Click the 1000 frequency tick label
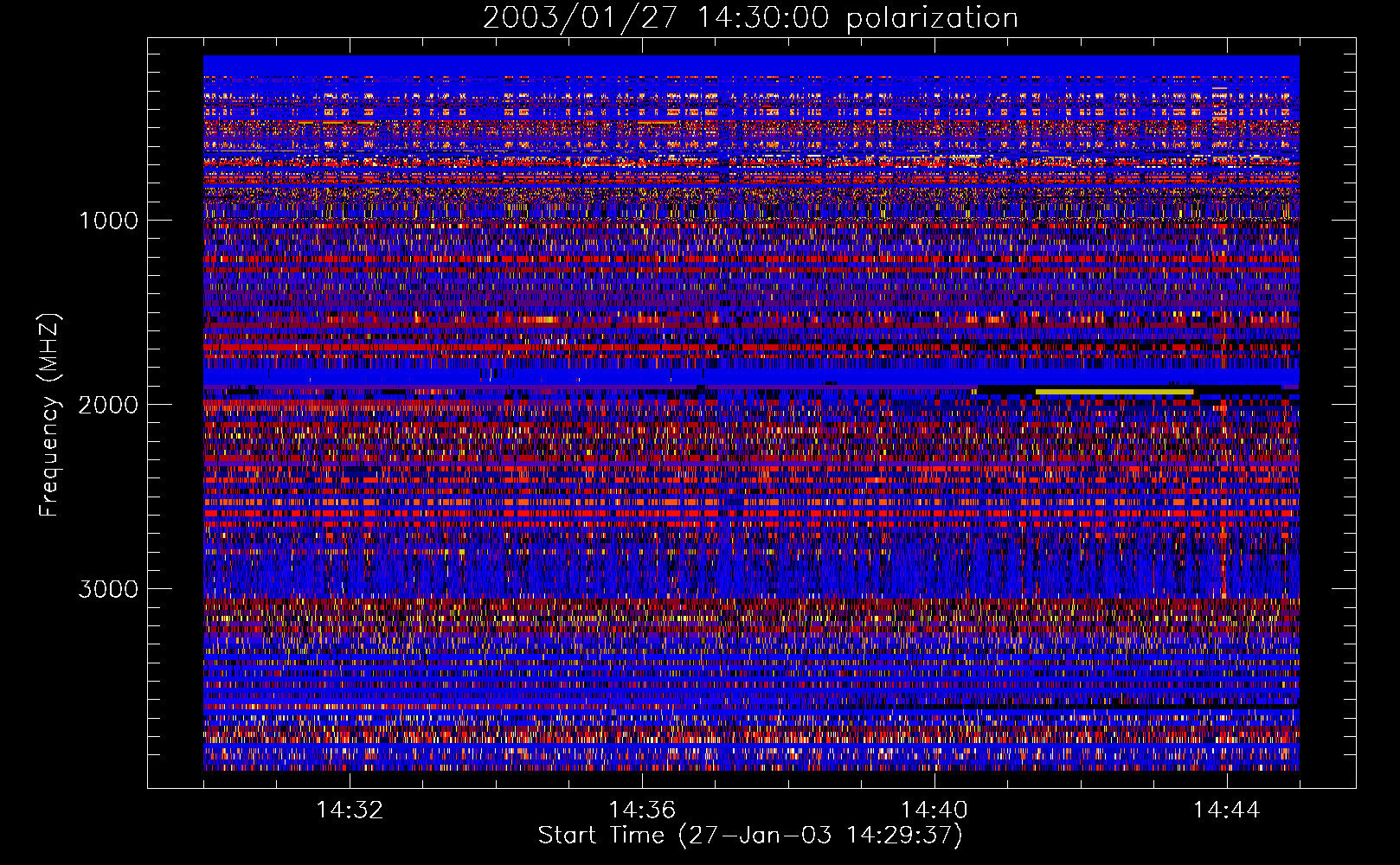The height and width of the screenshot is (865, 1400). tap(108, 221)
